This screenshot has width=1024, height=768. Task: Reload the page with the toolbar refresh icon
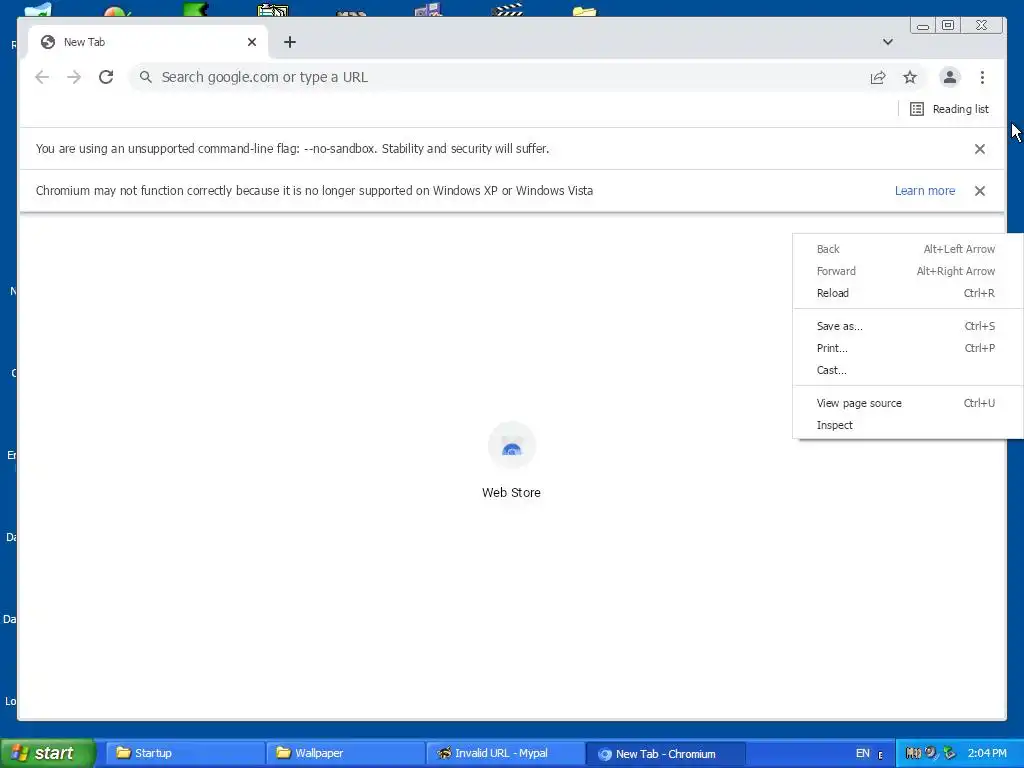(106, 77)
